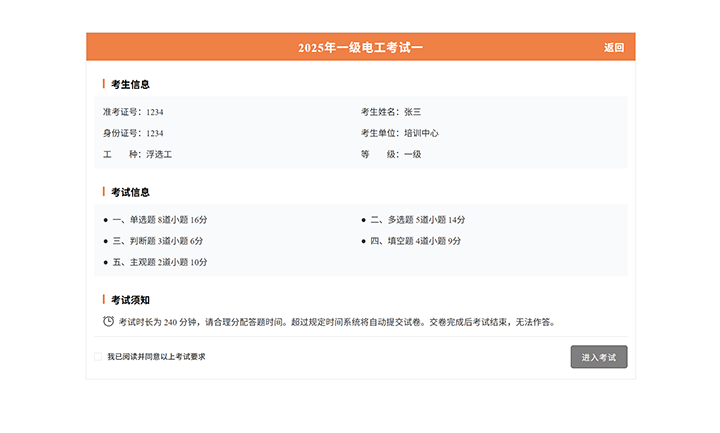Click the 准考证号 1234 field

coord(133,112)
